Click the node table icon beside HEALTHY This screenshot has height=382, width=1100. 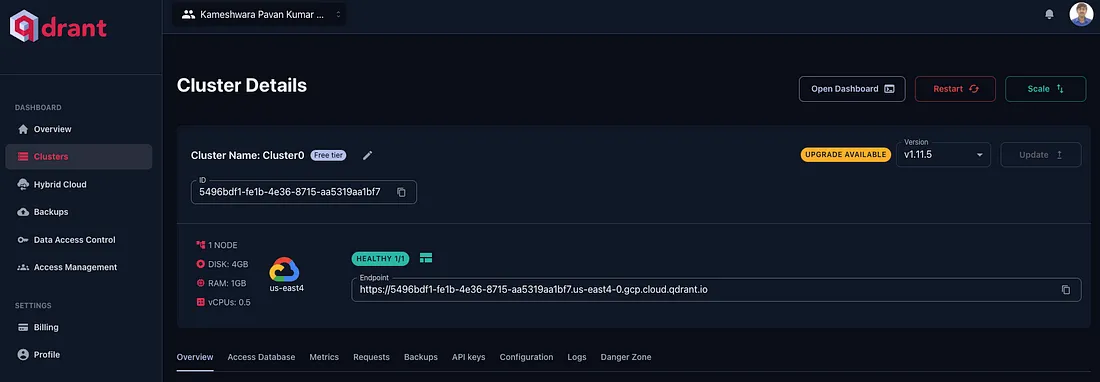tap(426, 258)
